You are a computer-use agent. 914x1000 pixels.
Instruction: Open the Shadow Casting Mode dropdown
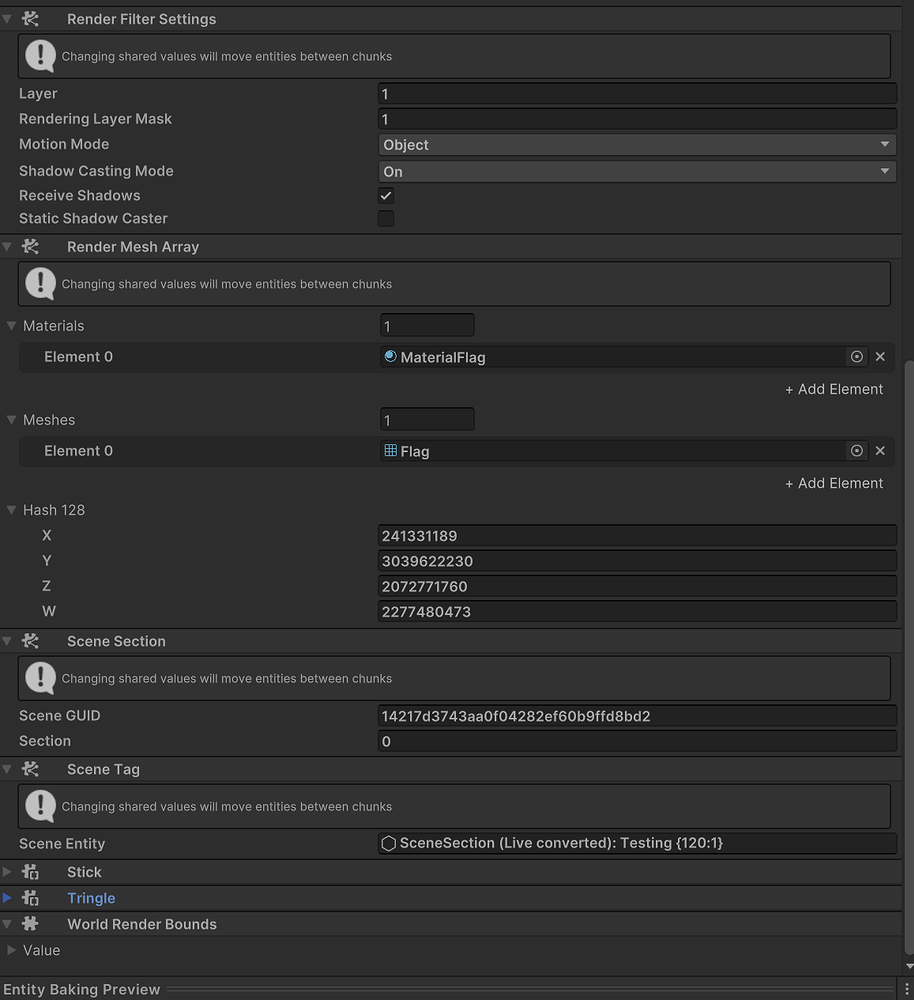pyautogui.click(x=637, y=171)
